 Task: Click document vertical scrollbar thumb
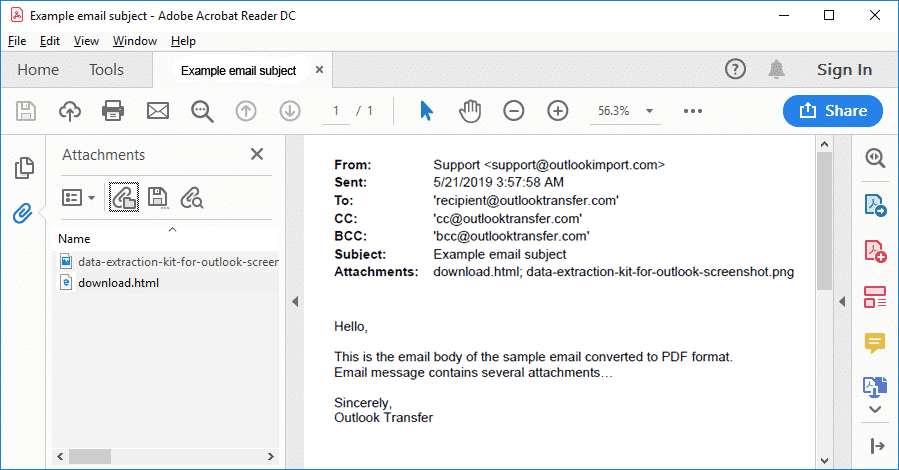click(x=824, y=221)
